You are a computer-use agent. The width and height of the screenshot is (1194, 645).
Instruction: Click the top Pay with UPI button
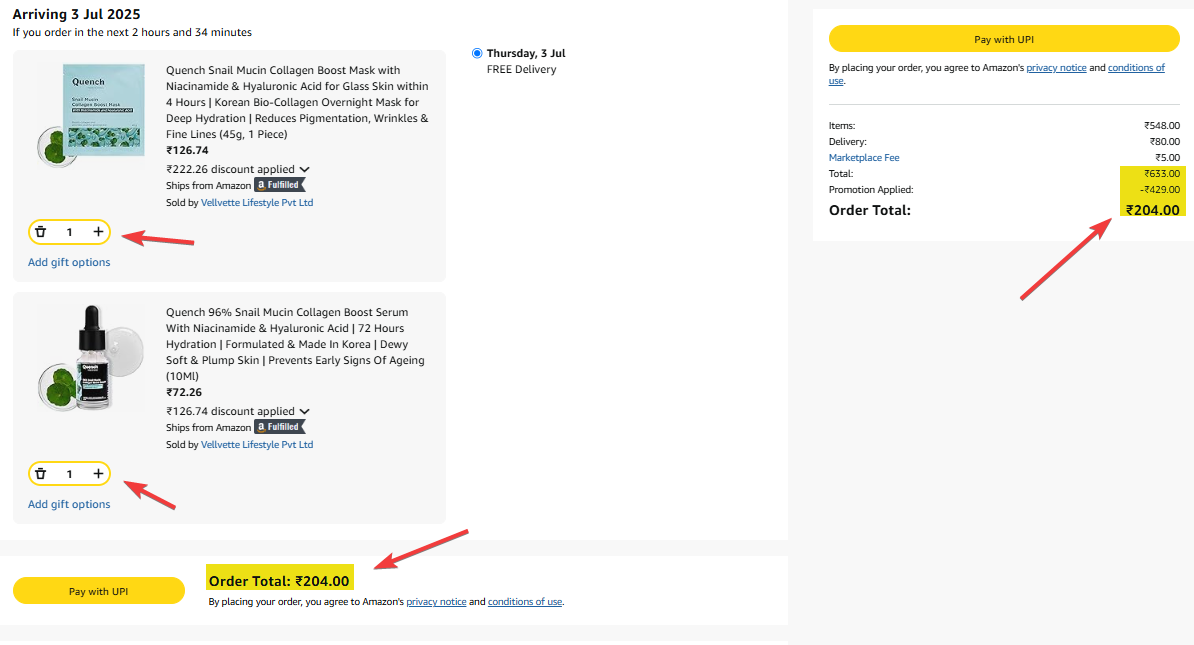click(1004, 39)
